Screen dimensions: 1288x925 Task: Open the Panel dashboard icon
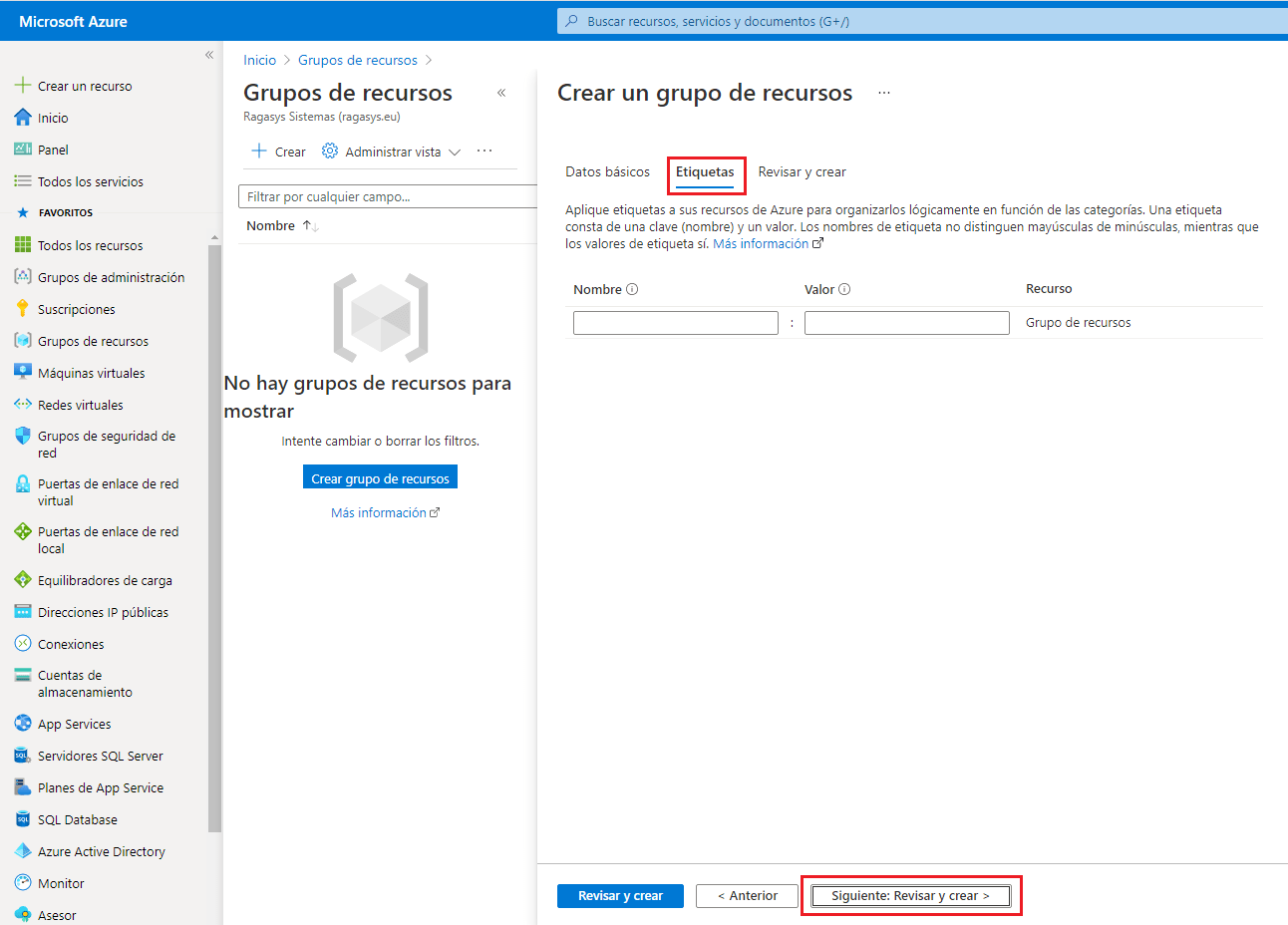[x=23, y=150]
